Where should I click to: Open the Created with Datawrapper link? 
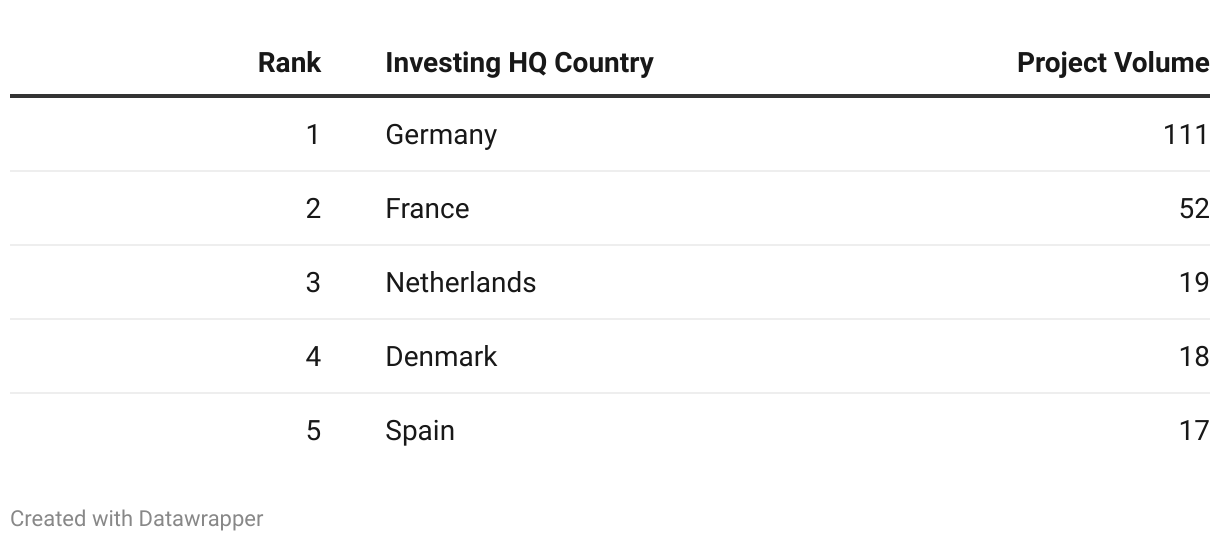click(x=137, y=518)
